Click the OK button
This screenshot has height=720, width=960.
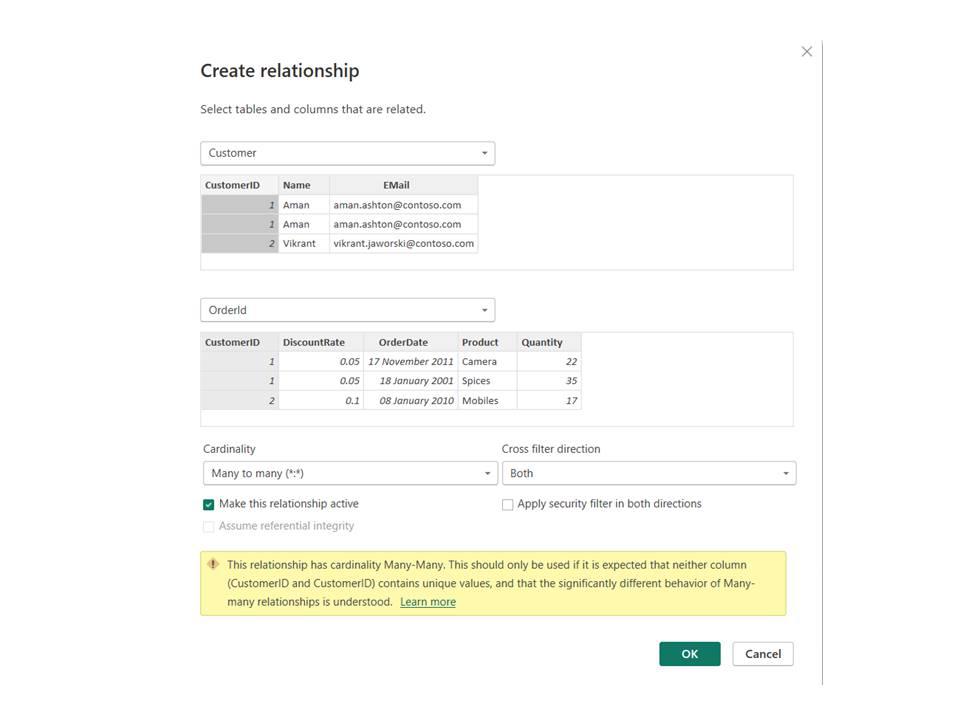coord(689,654)
